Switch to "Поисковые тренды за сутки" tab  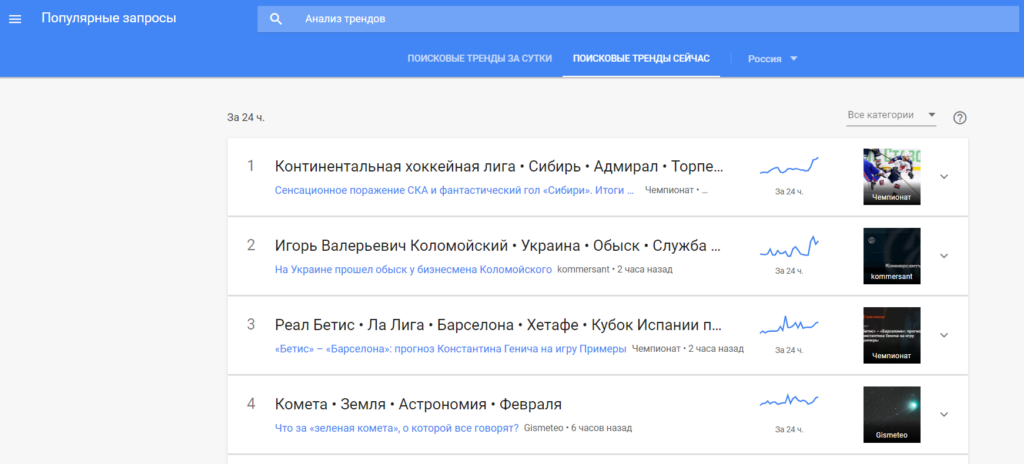pyautogui.click(x=480, y=58)
